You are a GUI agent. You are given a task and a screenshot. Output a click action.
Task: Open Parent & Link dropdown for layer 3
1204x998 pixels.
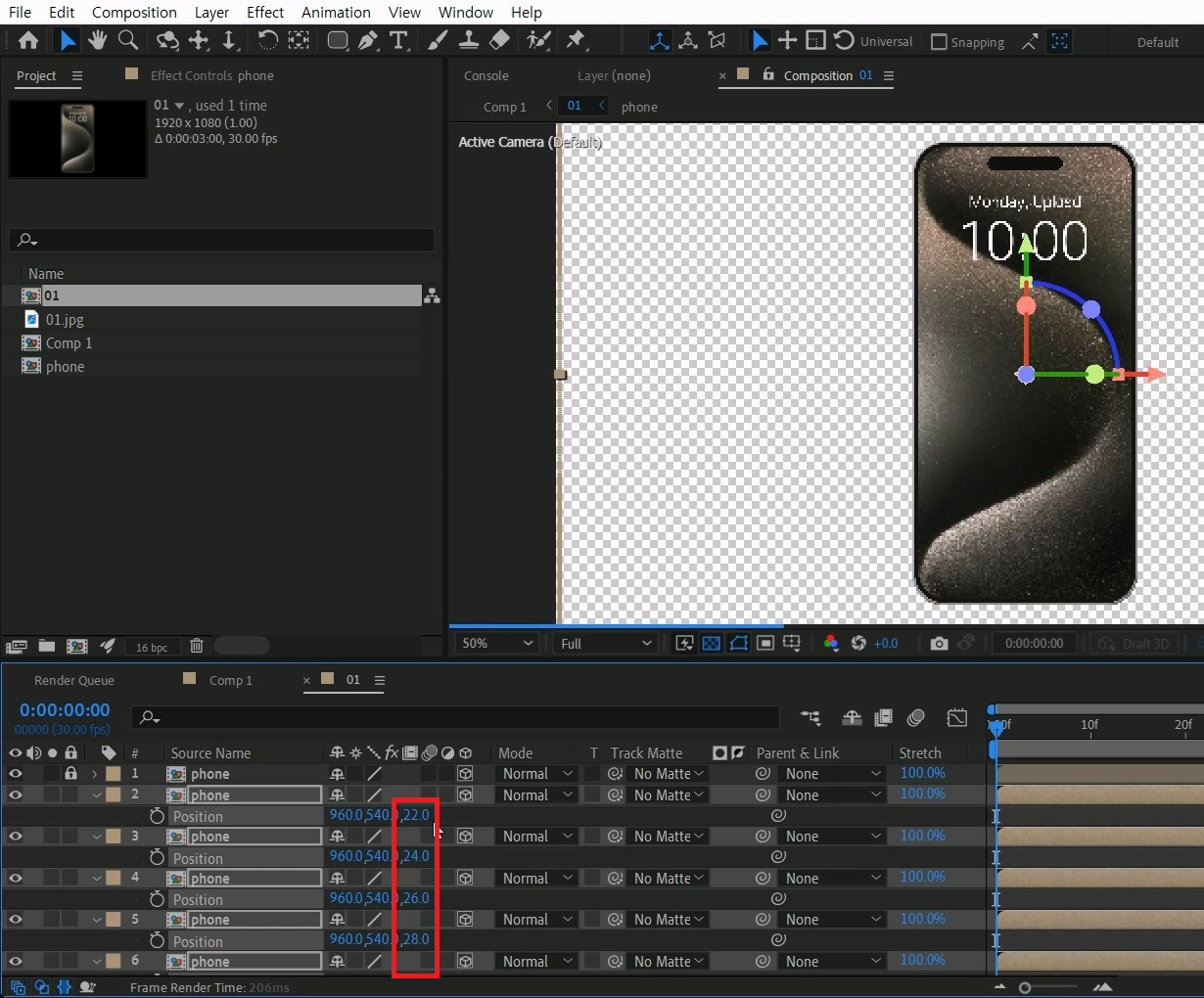pos(832,837)
